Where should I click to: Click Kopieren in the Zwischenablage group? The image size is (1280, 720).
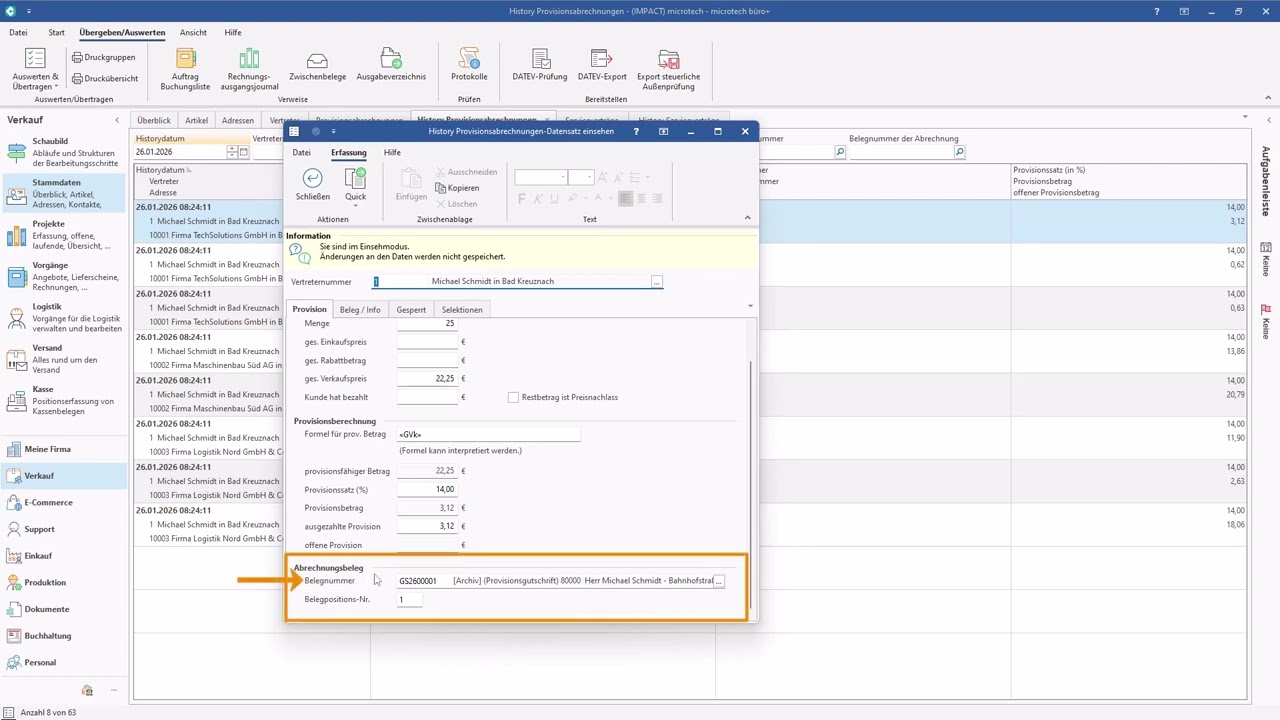coord(457,188)
